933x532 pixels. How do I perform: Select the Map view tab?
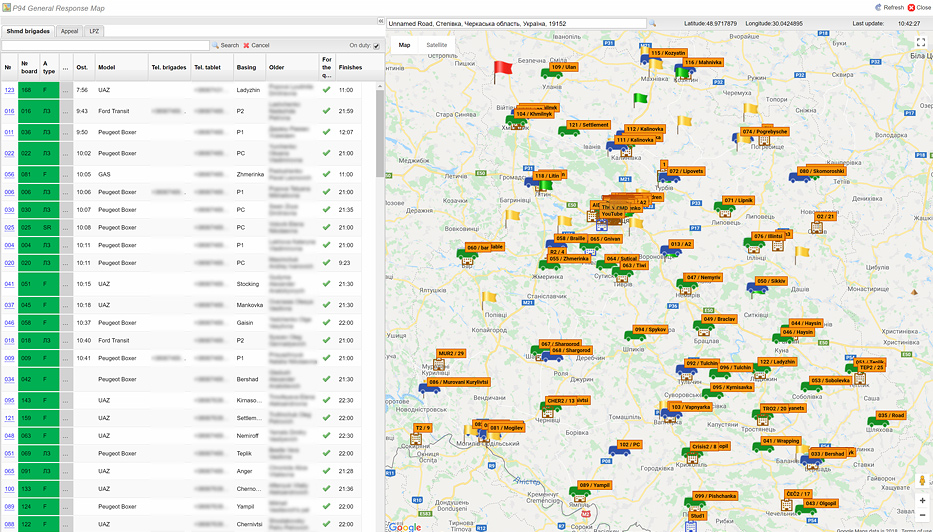click(x=405, y=45)
